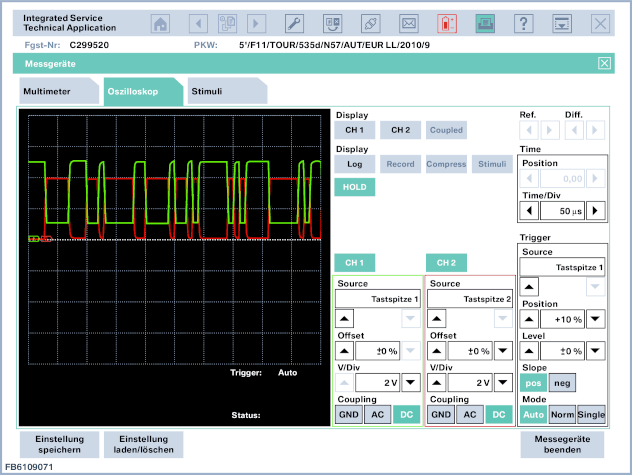Image resolution: width=632 pixels, height=475 pixels.
Task: Raise CH 1 offset with up arrow
Action: (345, 351)
